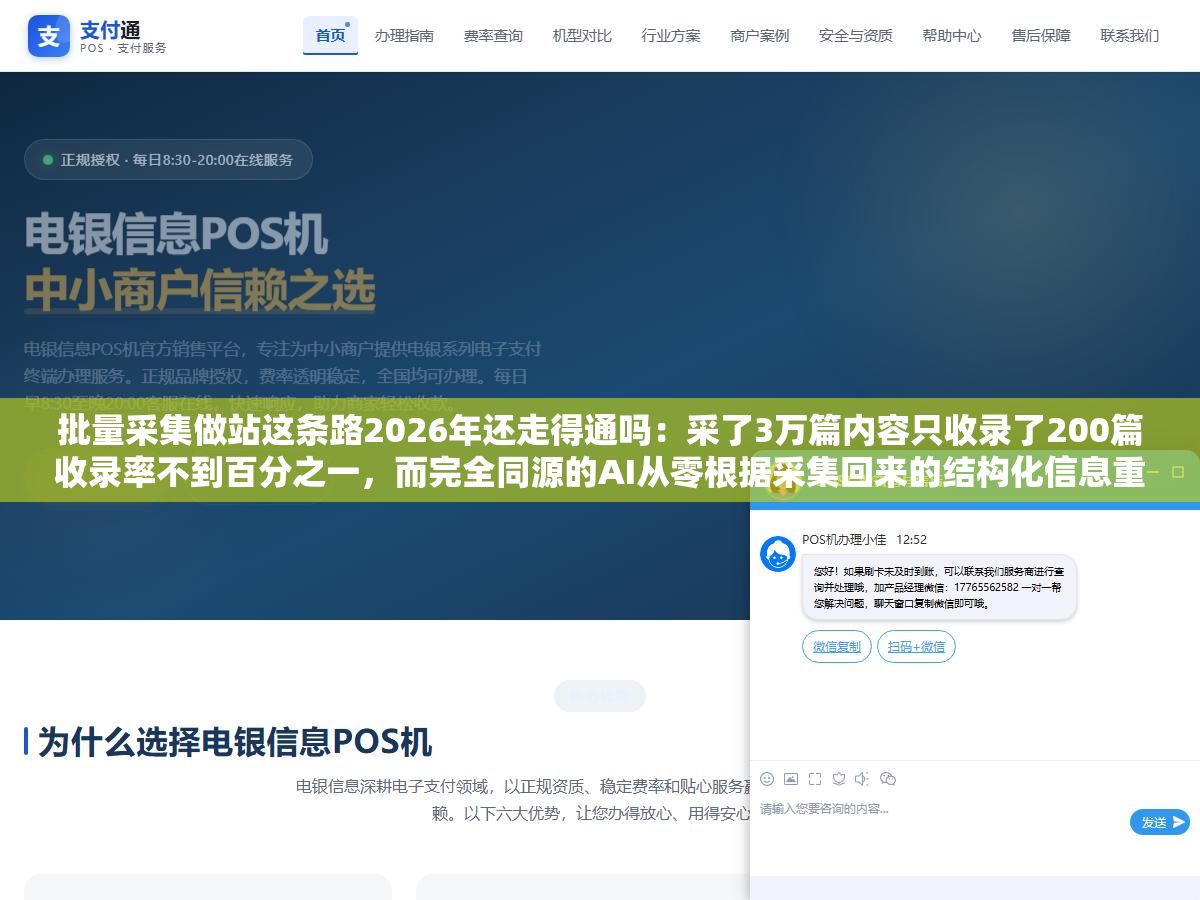Open the 费率查询 menu item
Image resolution: width=1200 pixels, height=900 pixels.
(493, 35)
